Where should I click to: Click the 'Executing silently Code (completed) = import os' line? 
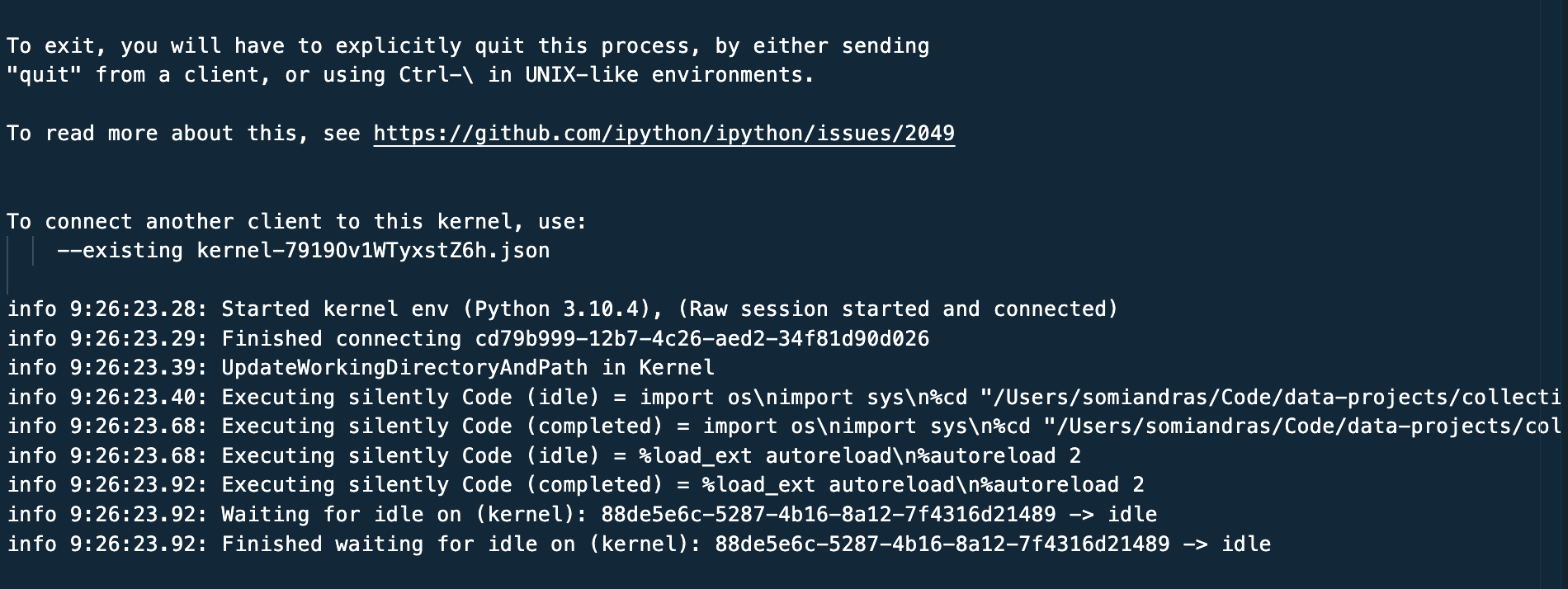[x=773, y=426]
